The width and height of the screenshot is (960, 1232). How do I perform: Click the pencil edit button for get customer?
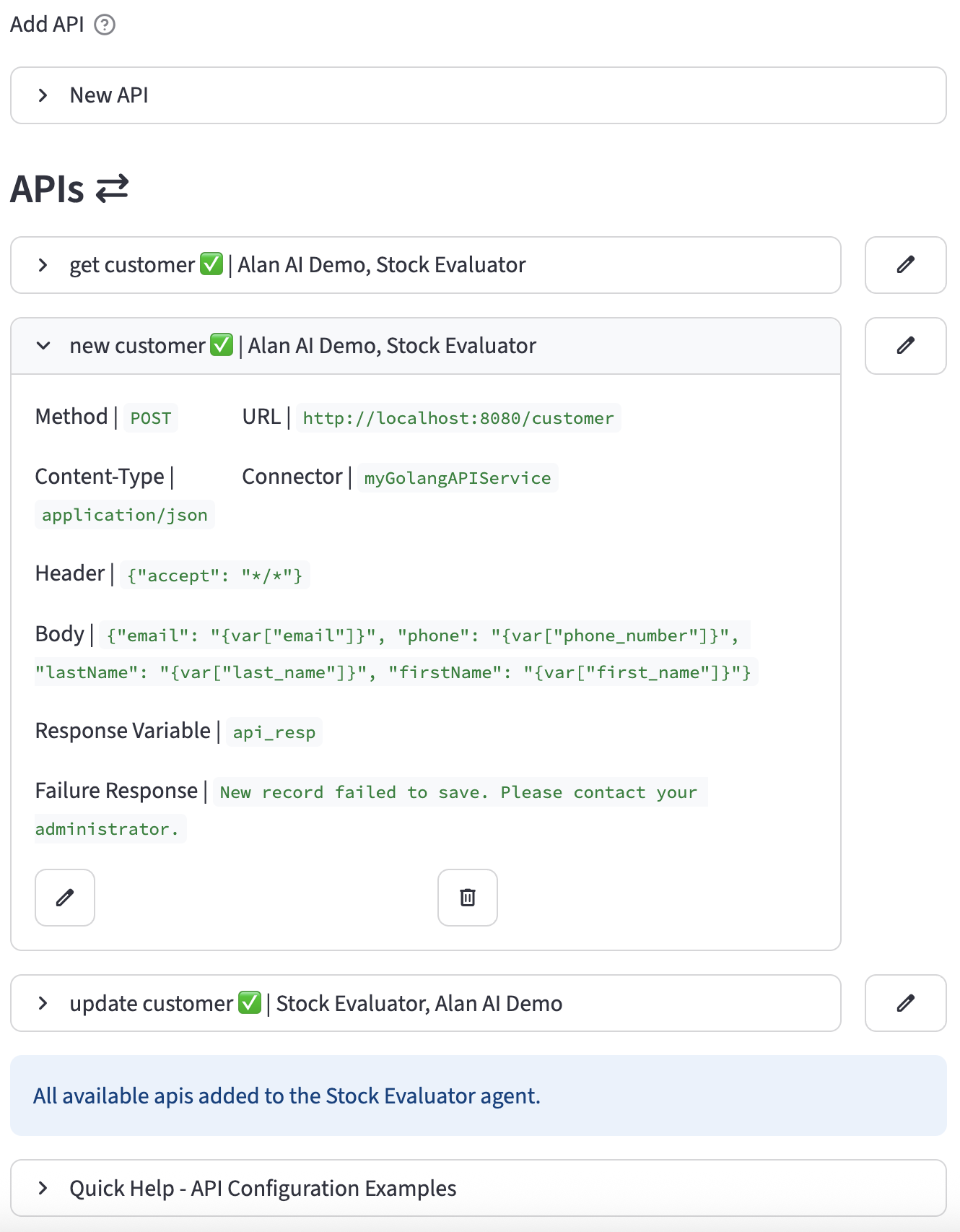coord(905,265)
